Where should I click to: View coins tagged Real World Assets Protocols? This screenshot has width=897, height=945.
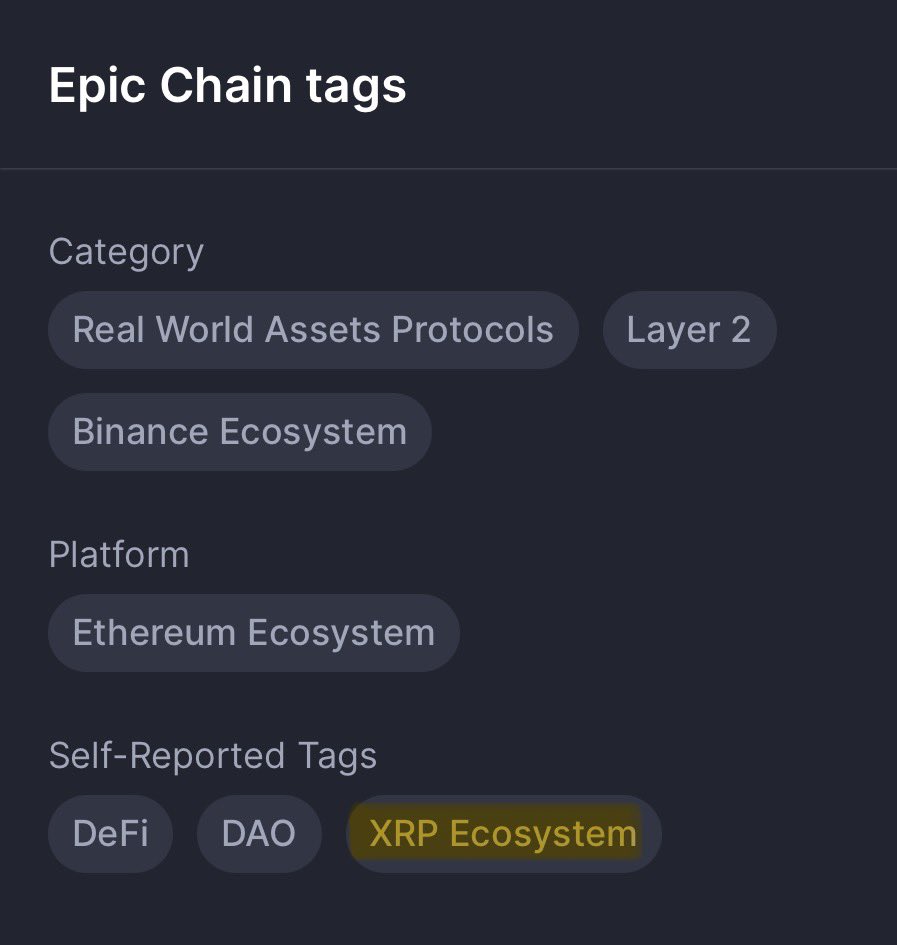(x=313, y=330)
